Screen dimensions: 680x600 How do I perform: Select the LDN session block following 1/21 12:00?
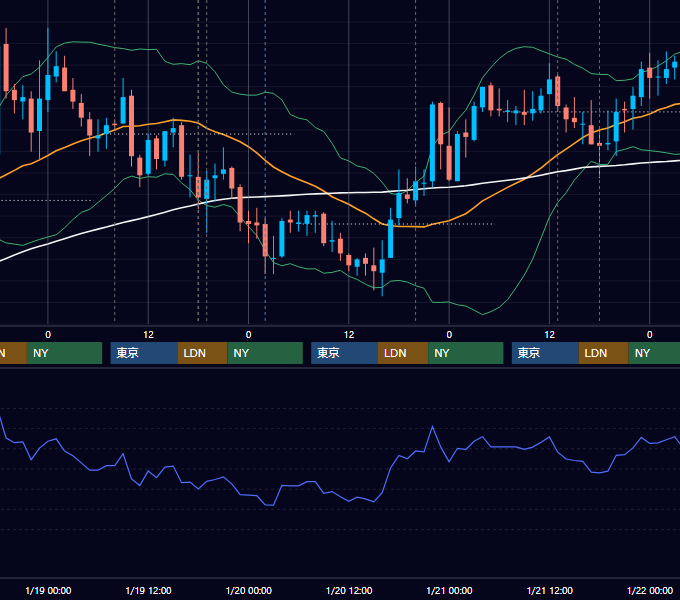pos(604,353)
